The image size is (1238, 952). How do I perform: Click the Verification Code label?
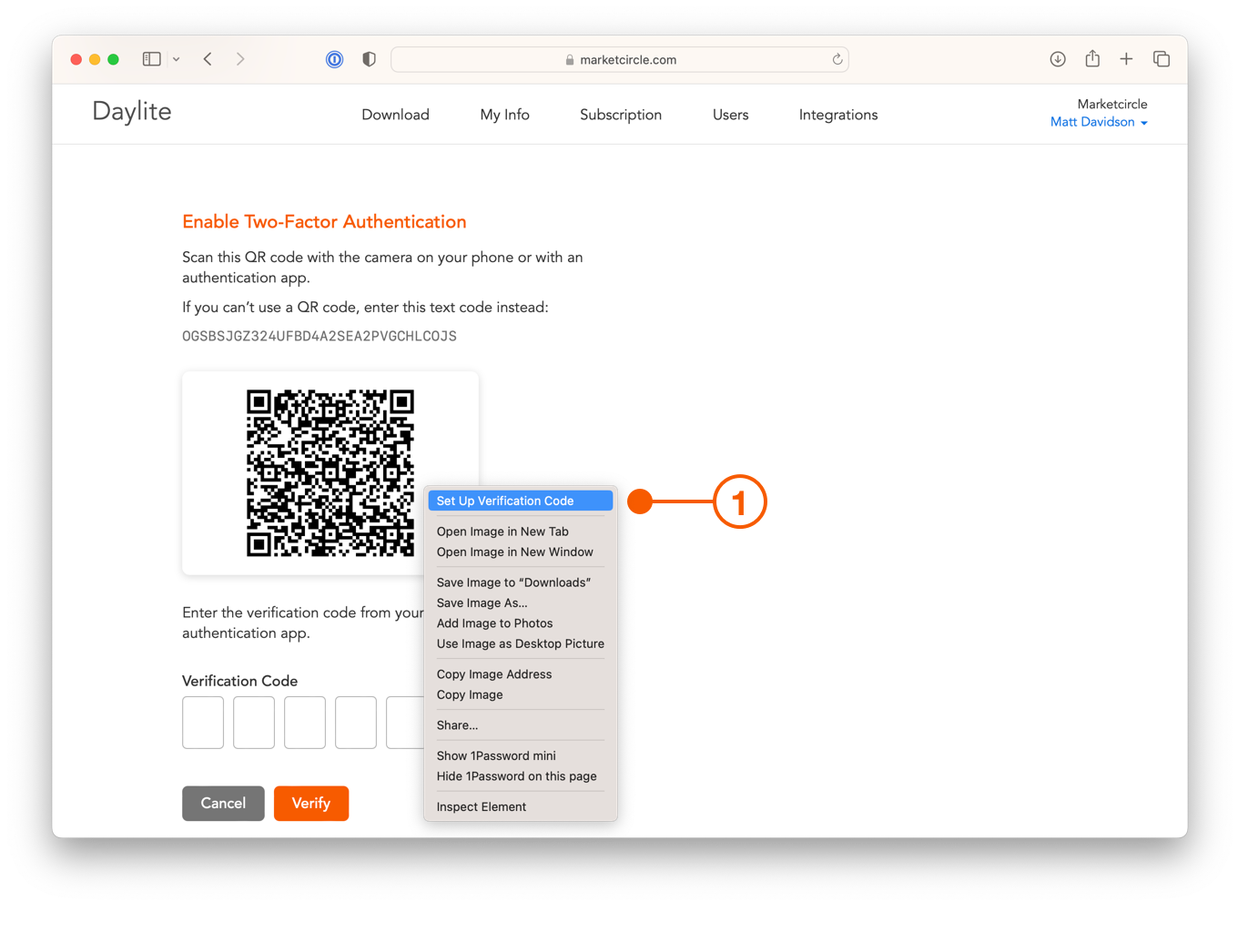click(x=240, y=681)
